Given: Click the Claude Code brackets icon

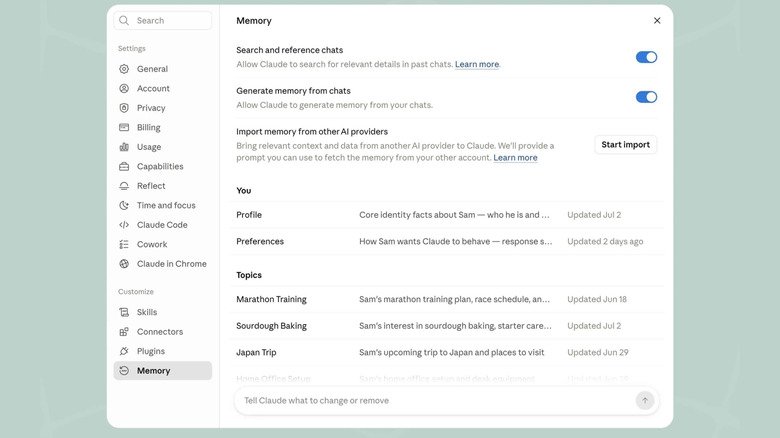Looking at the screenshot, I should tap(124, 224).
